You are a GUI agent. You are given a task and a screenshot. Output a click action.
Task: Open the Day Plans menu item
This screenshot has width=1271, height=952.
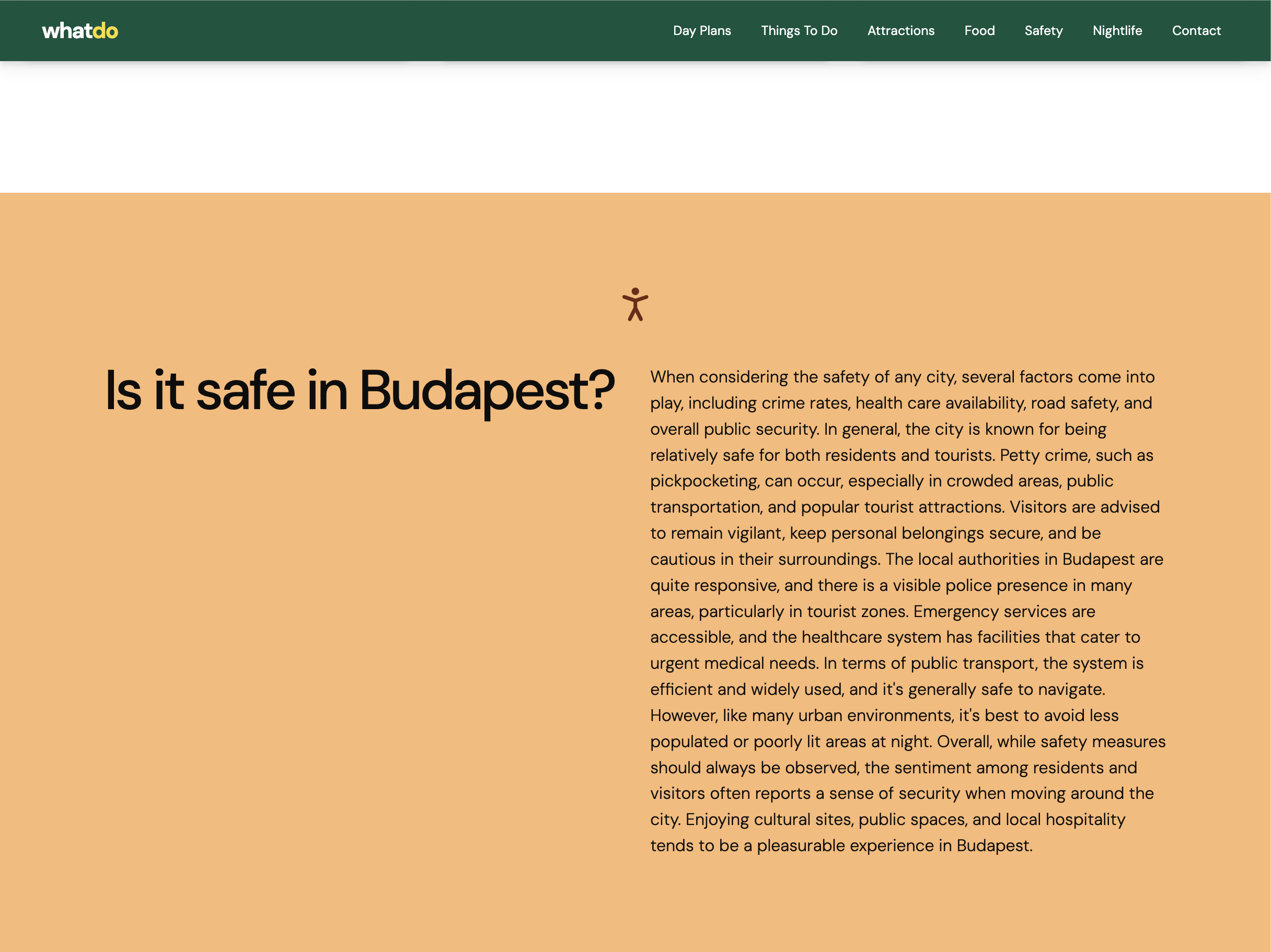pyautogui.click(x=701, y=30)
